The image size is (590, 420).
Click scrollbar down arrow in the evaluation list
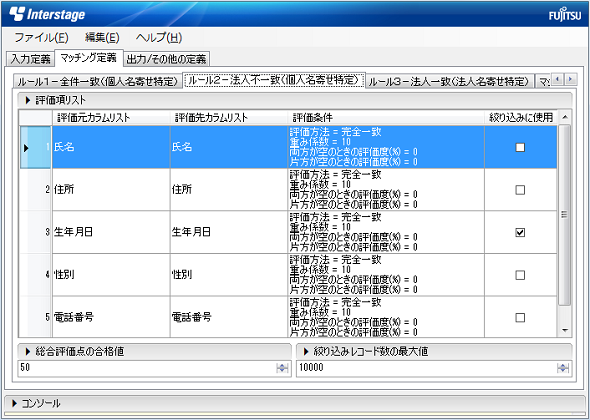(564, 330)
